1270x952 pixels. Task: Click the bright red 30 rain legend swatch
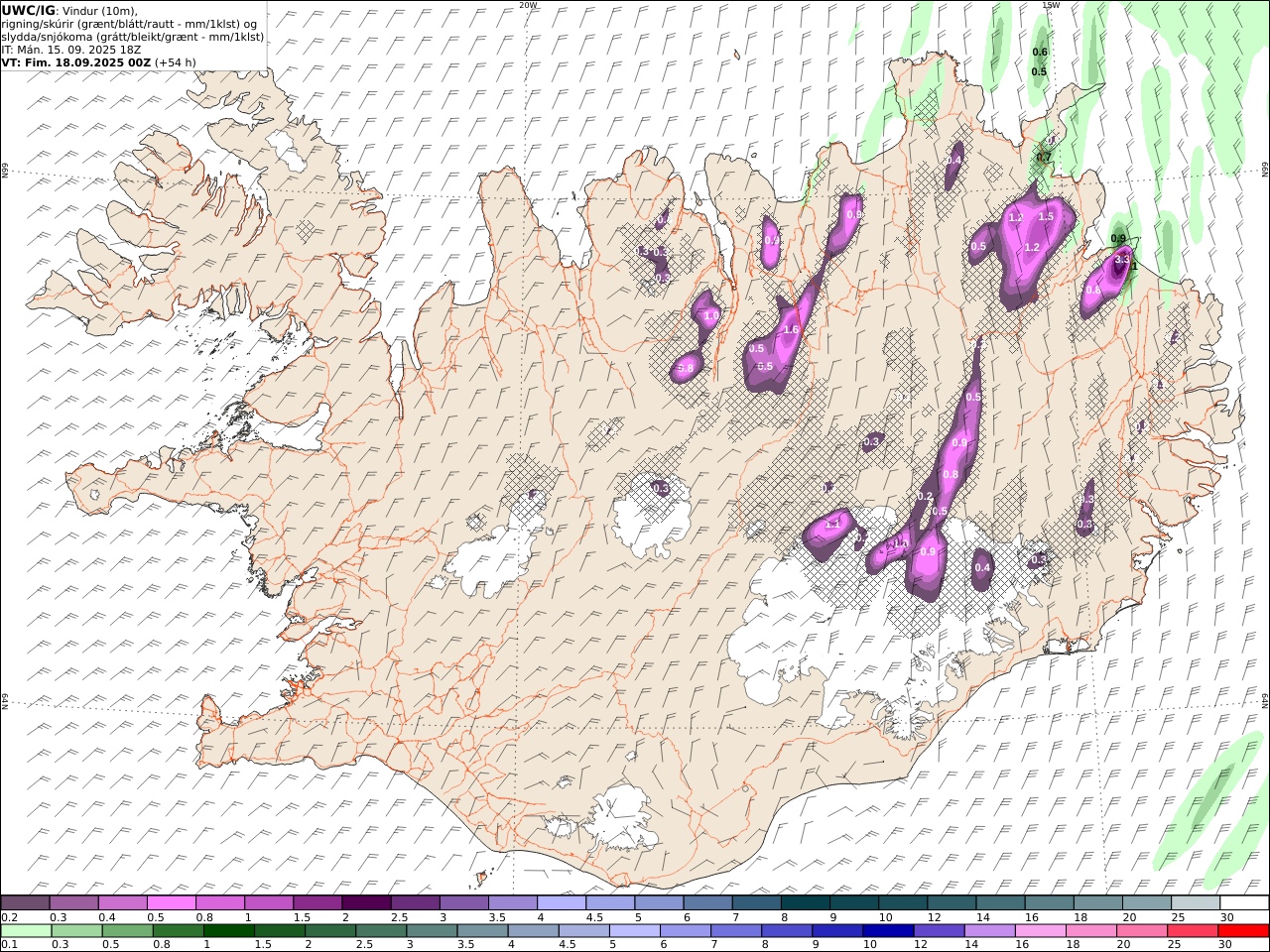tap(1243, 930)
